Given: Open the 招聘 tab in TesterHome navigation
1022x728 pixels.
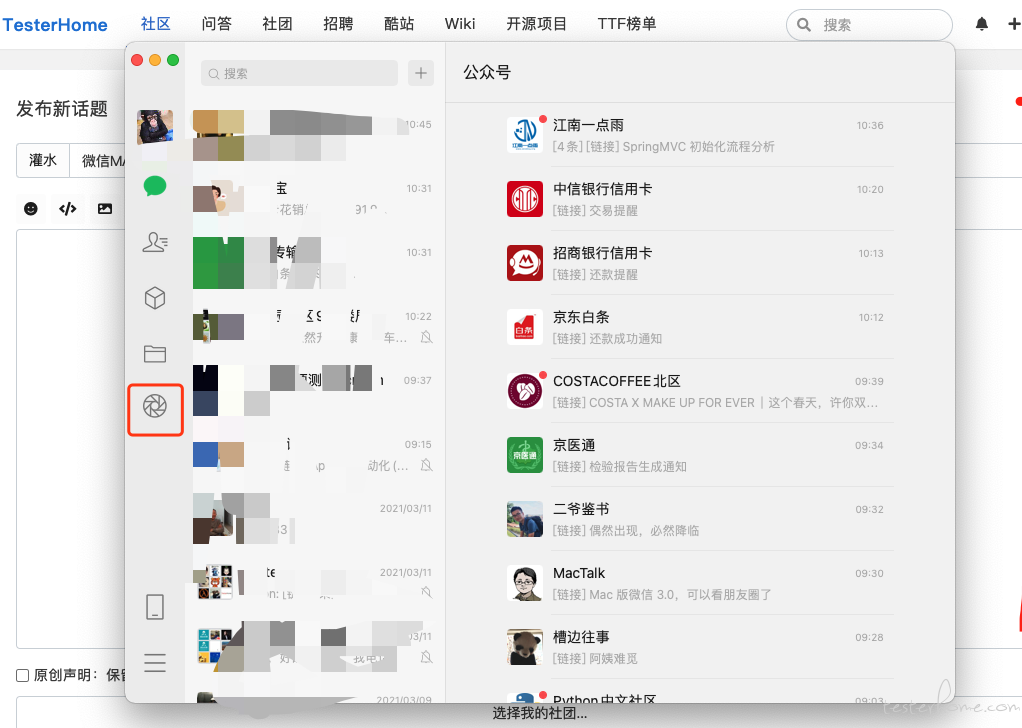Looking at the screenshot, I should 338,24.
